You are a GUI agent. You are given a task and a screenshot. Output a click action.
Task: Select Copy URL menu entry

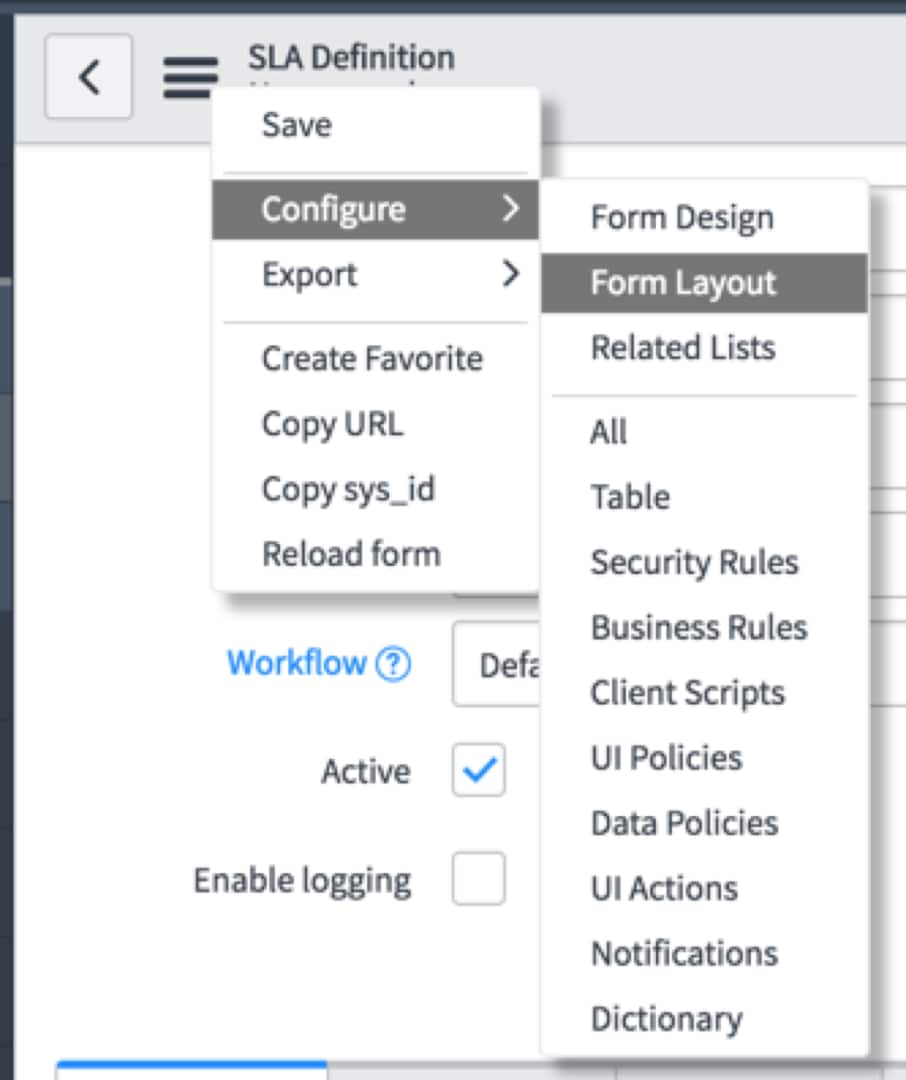[x=375, y=424]
